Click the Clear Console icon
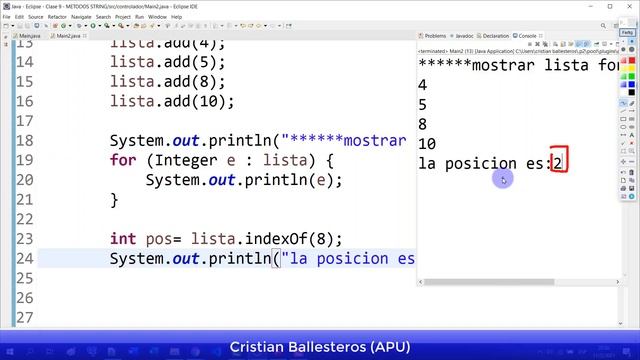The height and width of the screenshot is (360, 640). pyautogui.click(x=556, y=44)
